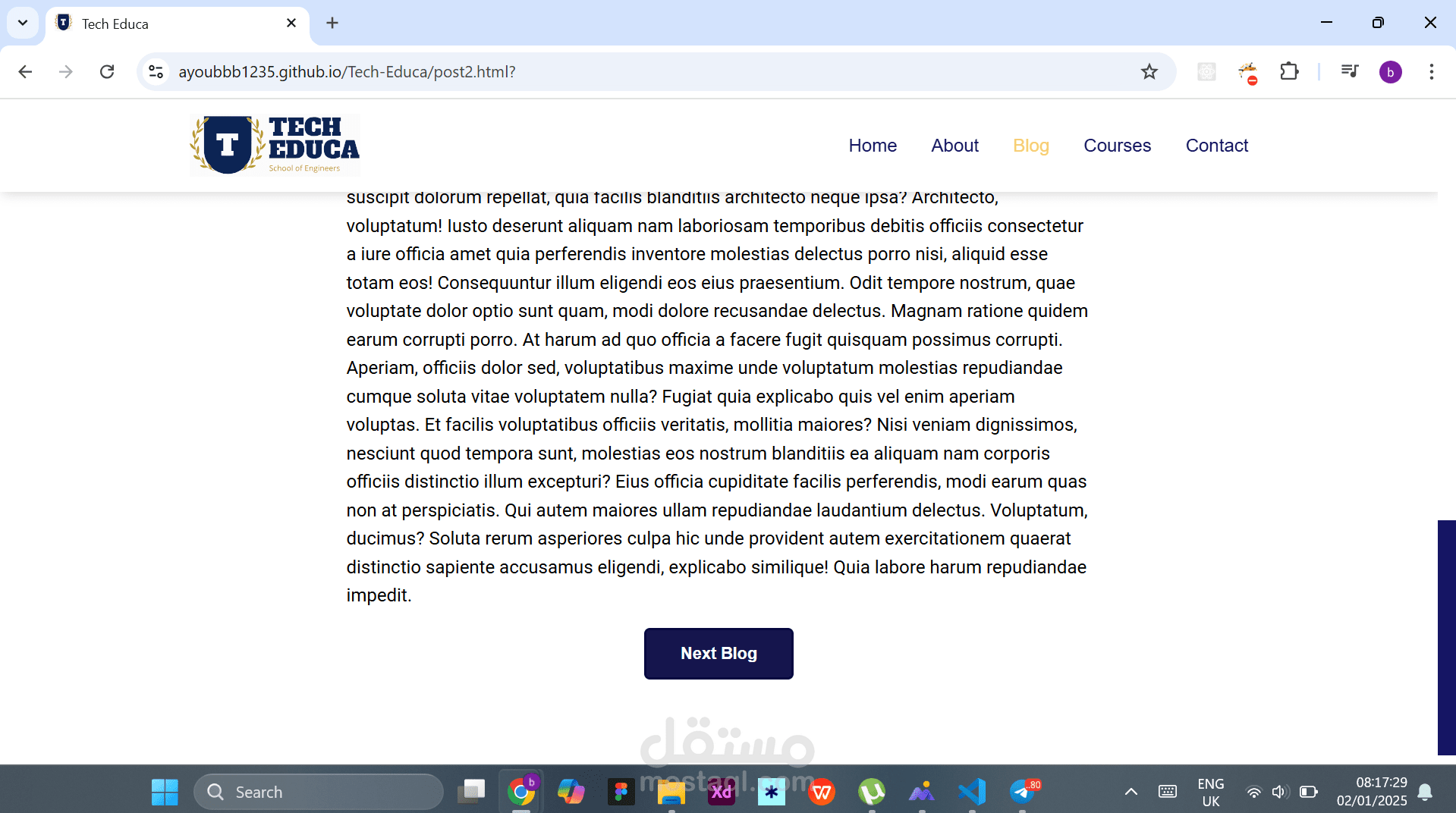Expand the system tray hidden icons chevron
Screen dimensions: 1456x813
[1131, 792]
